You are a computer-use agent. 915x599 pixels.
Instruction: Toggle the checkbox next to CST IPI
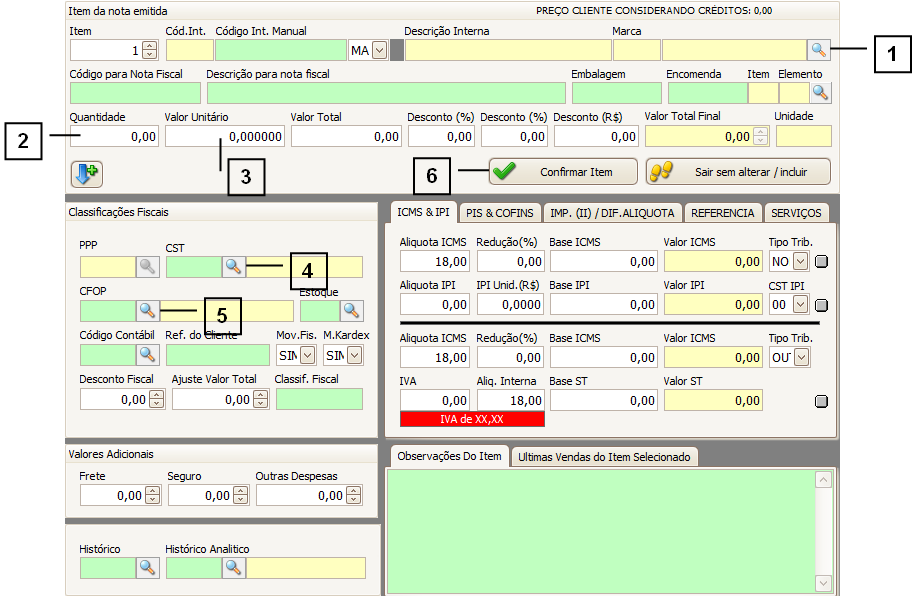[x=822, y=305]
